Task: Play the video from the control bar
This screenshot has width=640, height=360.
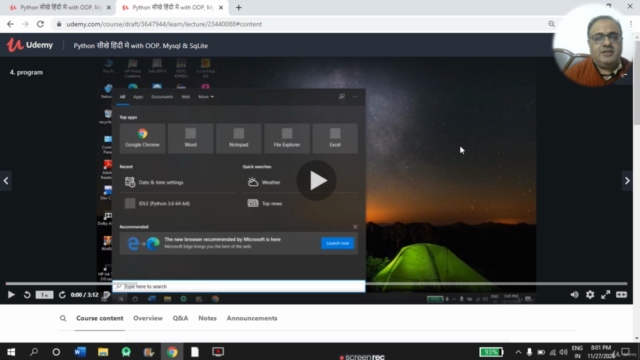Action: [x=11, y=295]
